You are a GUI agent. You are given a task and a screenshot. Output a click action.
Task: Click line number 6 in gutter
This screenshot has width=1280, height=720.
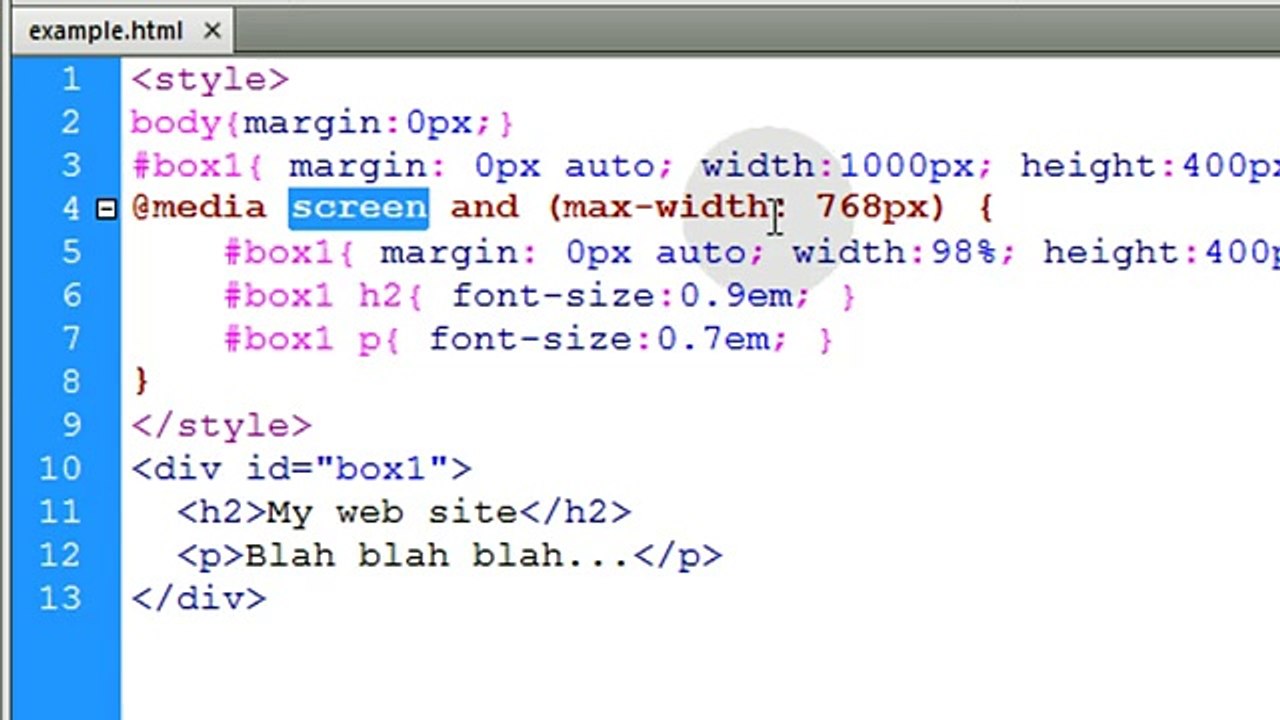70,295
